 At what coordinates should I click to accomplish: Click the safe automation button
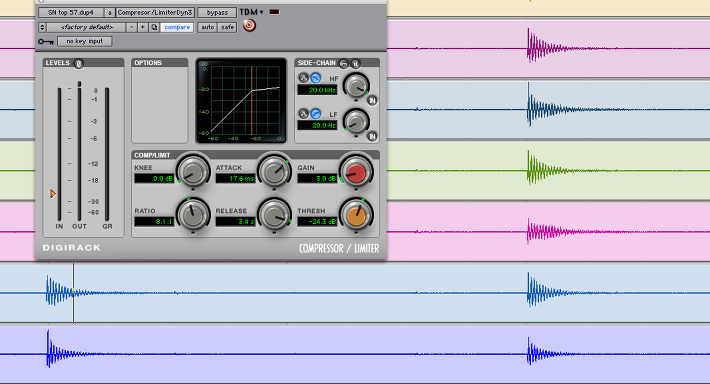click(227, 27)
